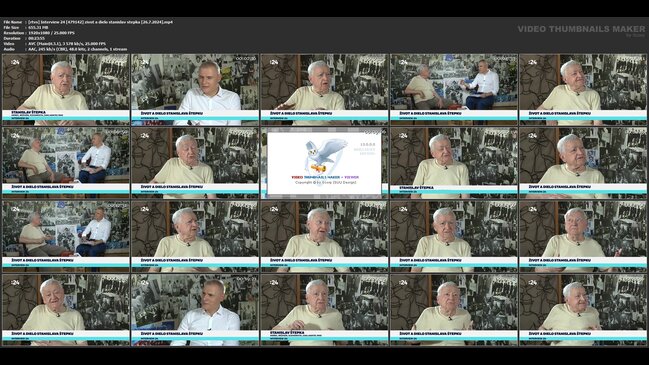Click the Video Thumbnails Maker watermark at top right
This screenshot has height=365, width=649.
(581, 29)
